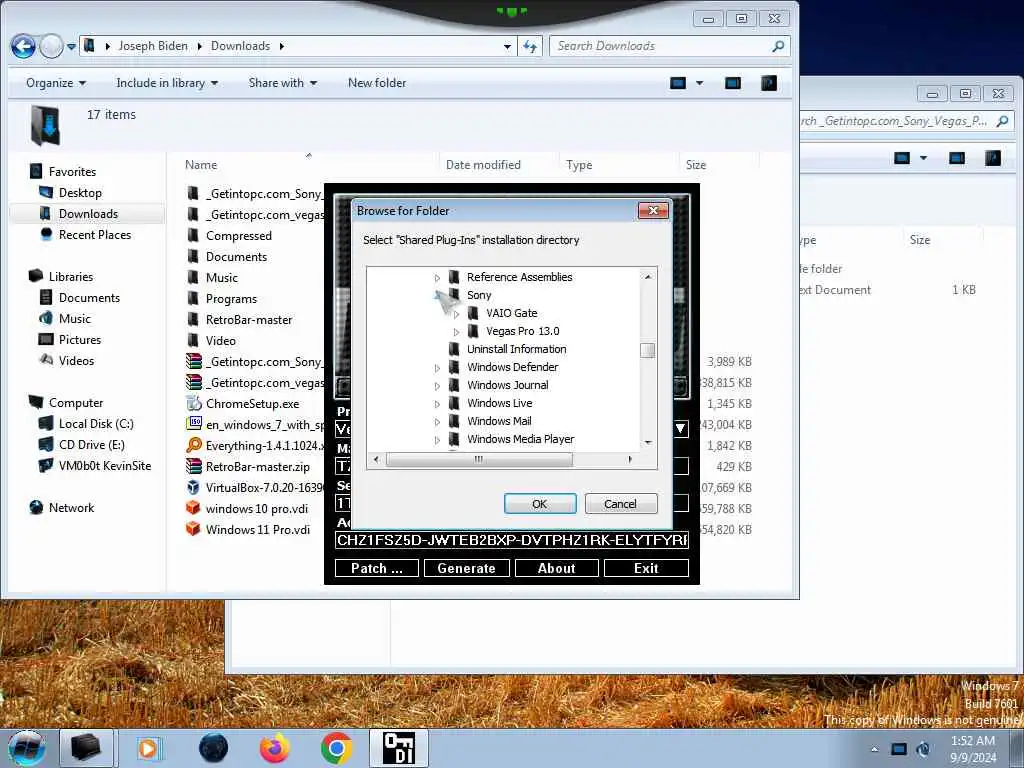Select the Everything-1.4.1.1024 installer icon

[x=194, y=445]
